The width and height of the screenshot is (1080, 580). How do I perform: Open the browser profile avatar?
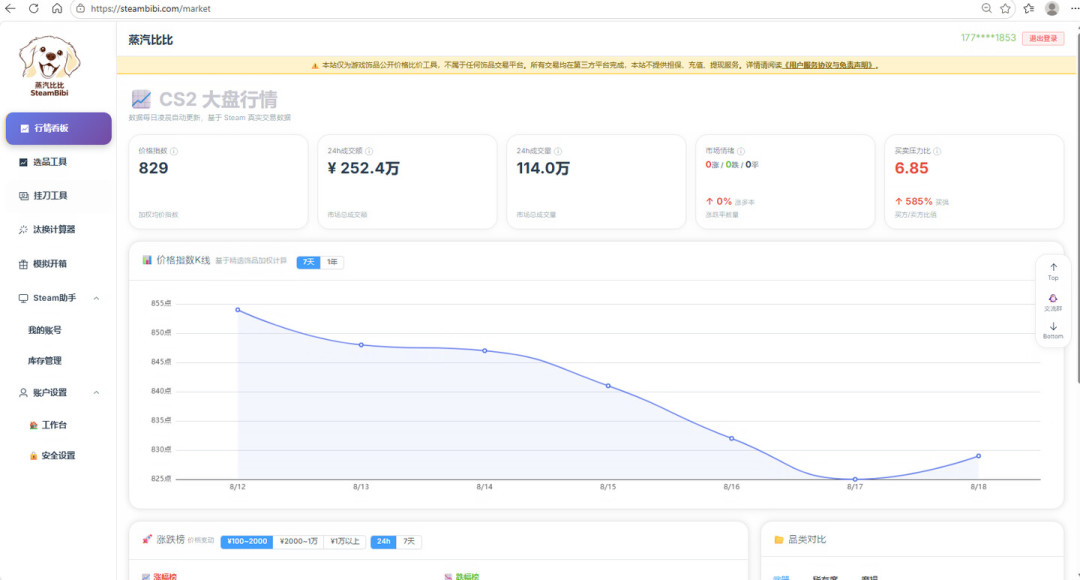point(1052,8)
